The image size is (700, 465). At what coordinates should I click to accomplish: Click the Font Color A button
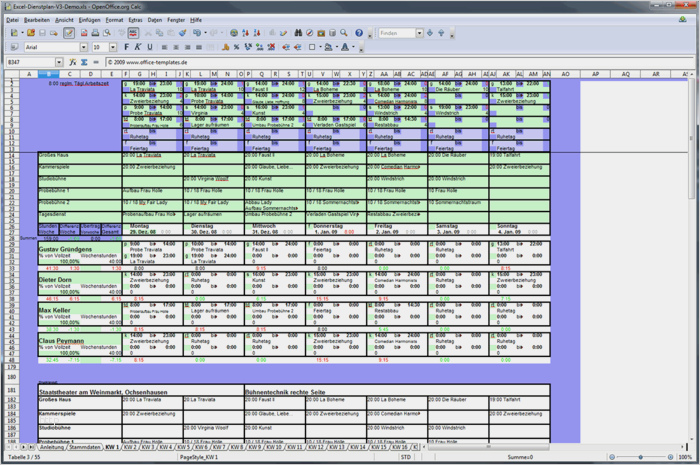point(345,47)
